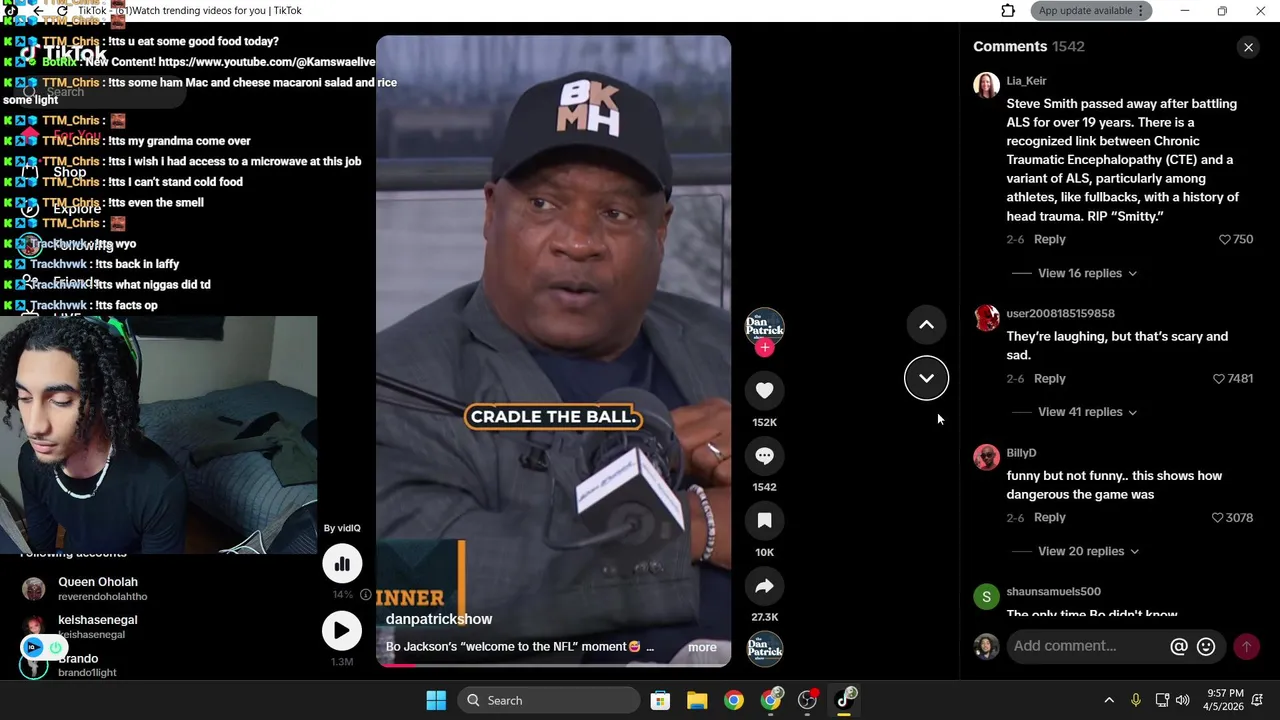Show hidden system tray icons chevron

pyautogui.click(x=1108, y=700)
